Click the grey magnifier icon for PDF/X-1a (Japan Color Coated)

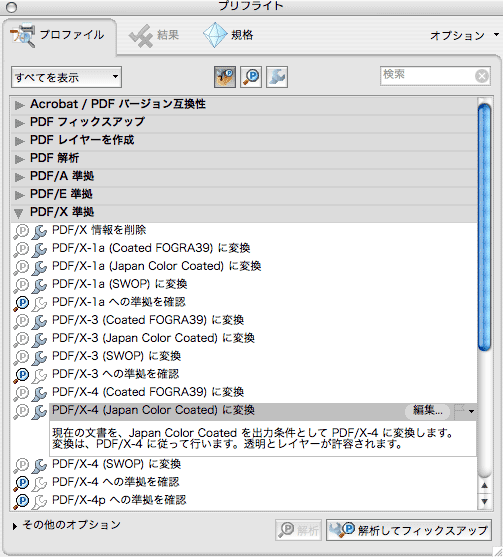[22, 267]
